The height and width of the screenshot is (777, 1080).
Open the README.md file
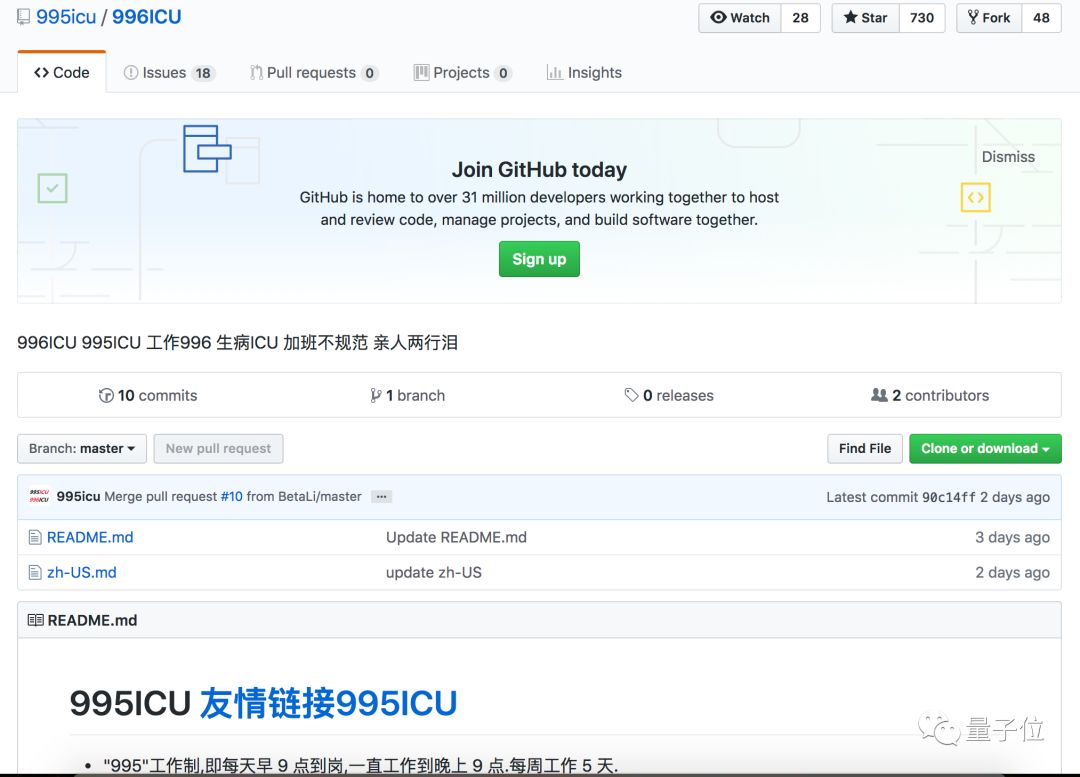point(90,537)
